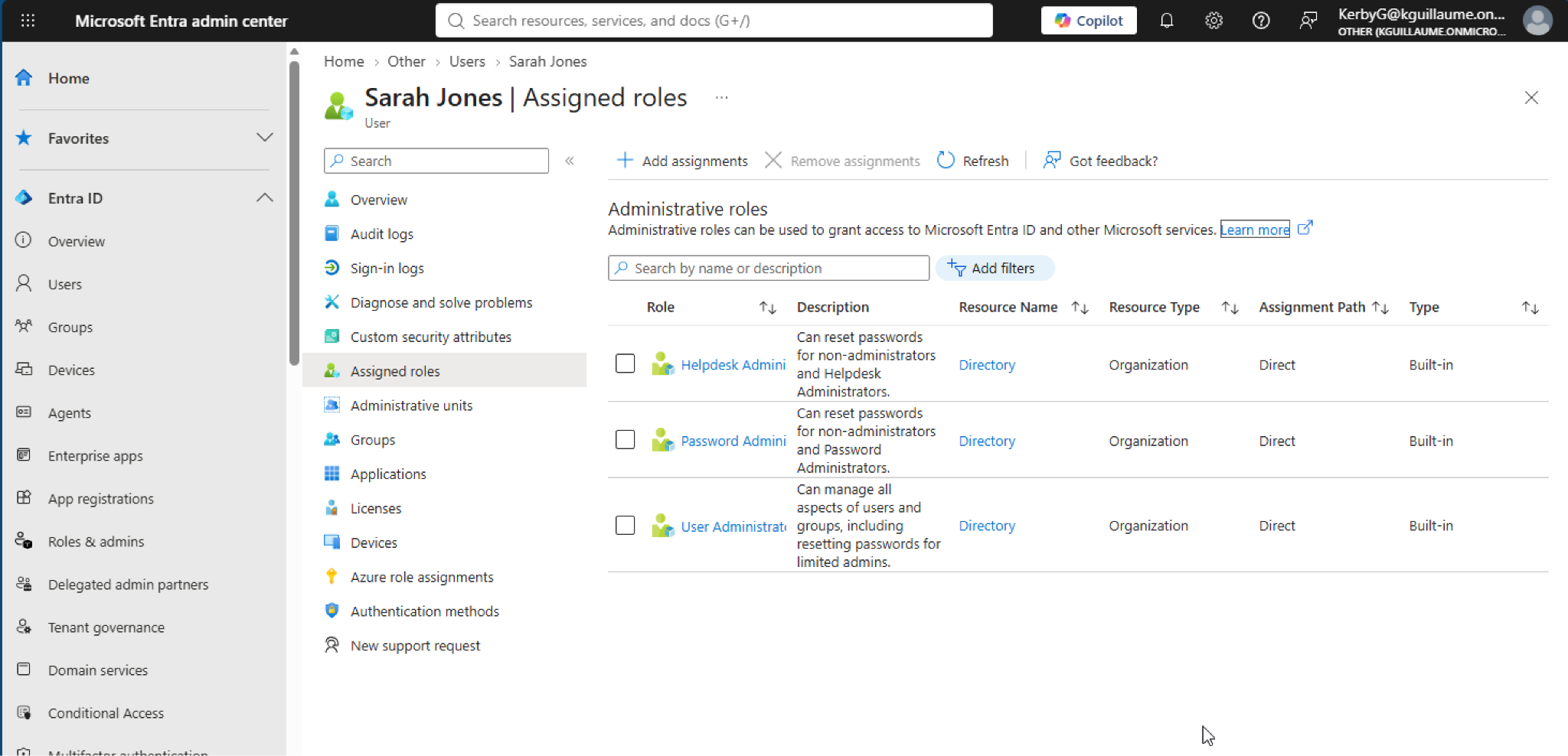Click the feedback icon in top bar
Viewport: 1568px width, 756px height.
(1308, 21)
